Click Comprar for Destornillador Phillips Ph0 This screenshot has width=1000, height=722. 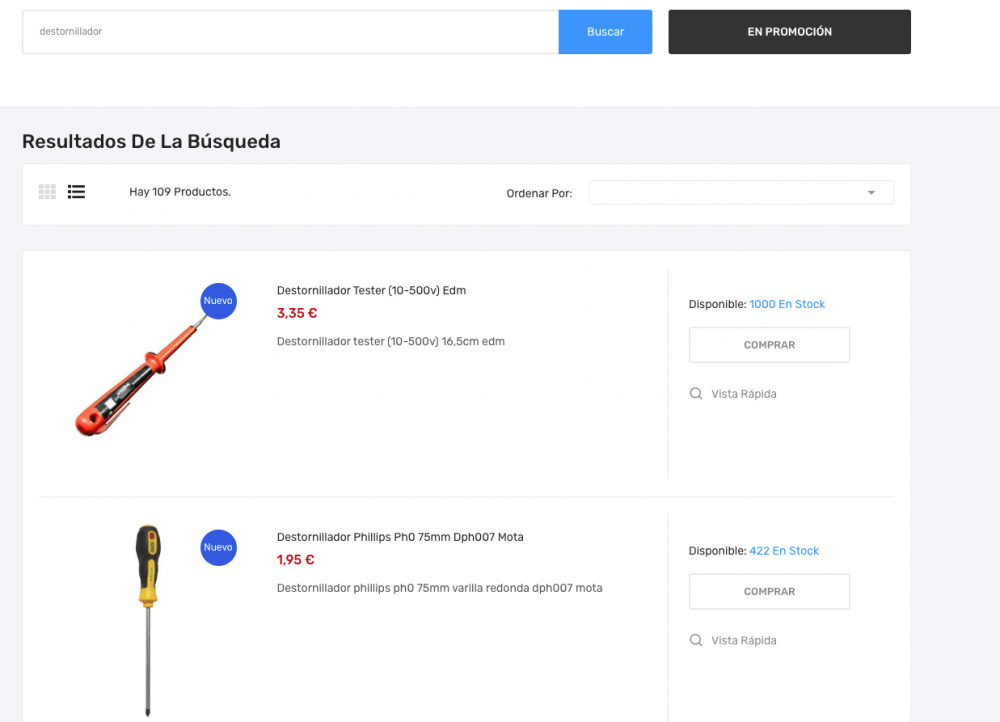tap(769, 592)
